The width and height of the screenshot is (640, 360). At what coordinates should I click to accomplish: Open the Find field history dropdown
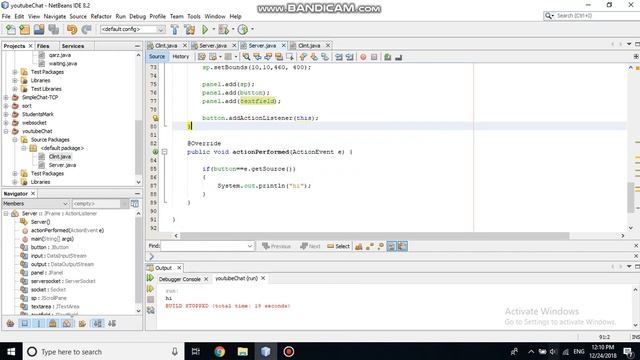pyautogui.click(x=250, y=246)
